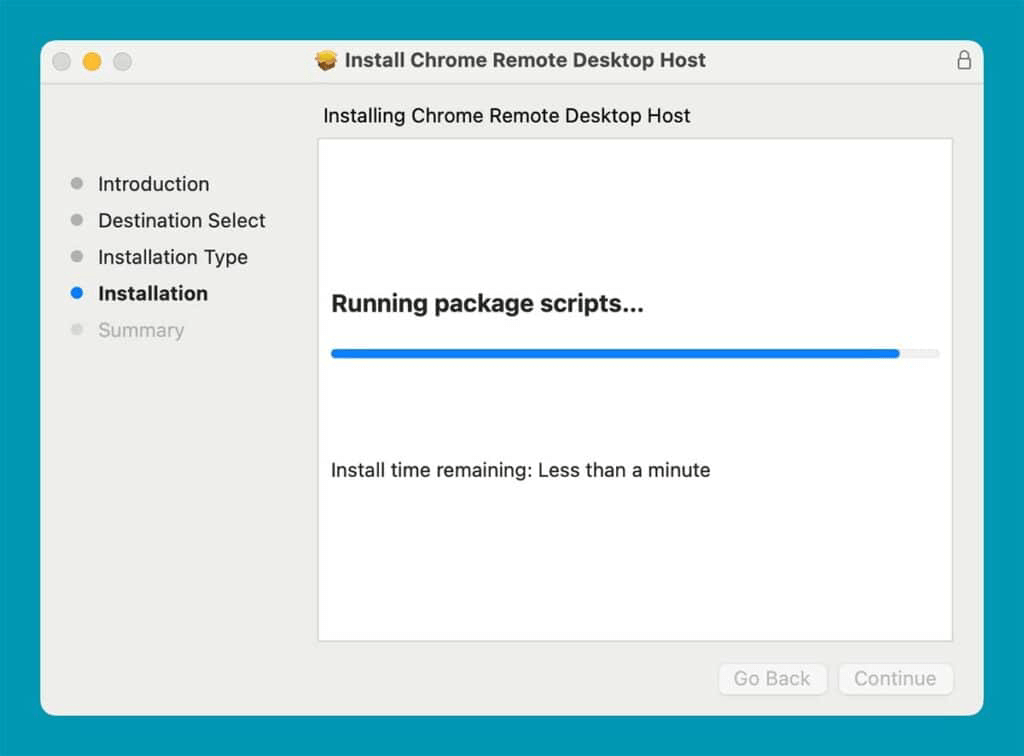Viewport: 1024px width, 756px height.
Task: Click the padlock icon in title bar
Action: [x=964, y=60]
